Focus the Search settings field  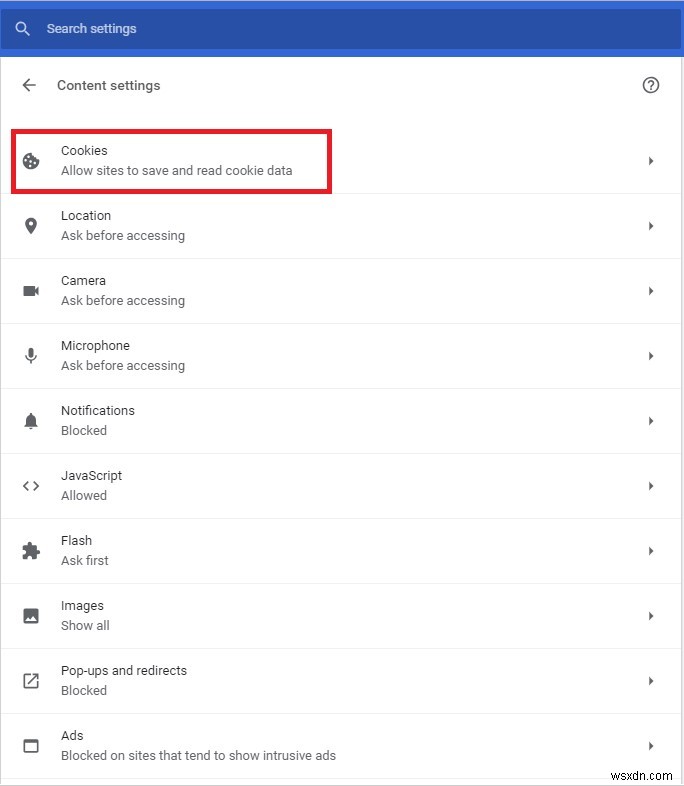(x=342, y=29)
